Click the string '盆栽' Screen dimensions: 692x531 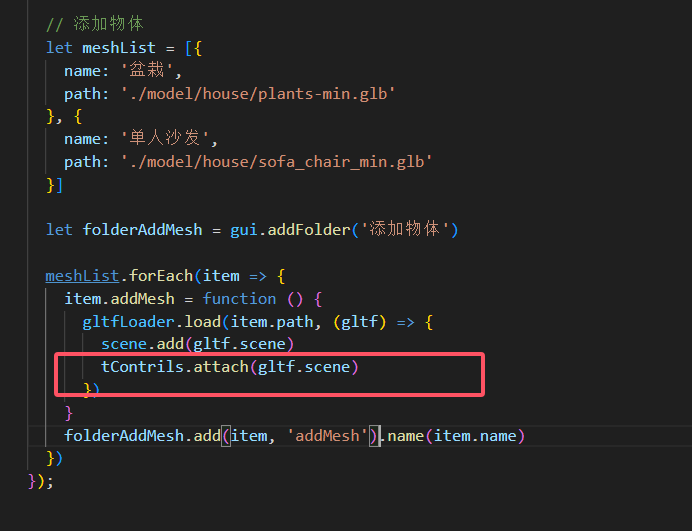click(x=147, y=70)
